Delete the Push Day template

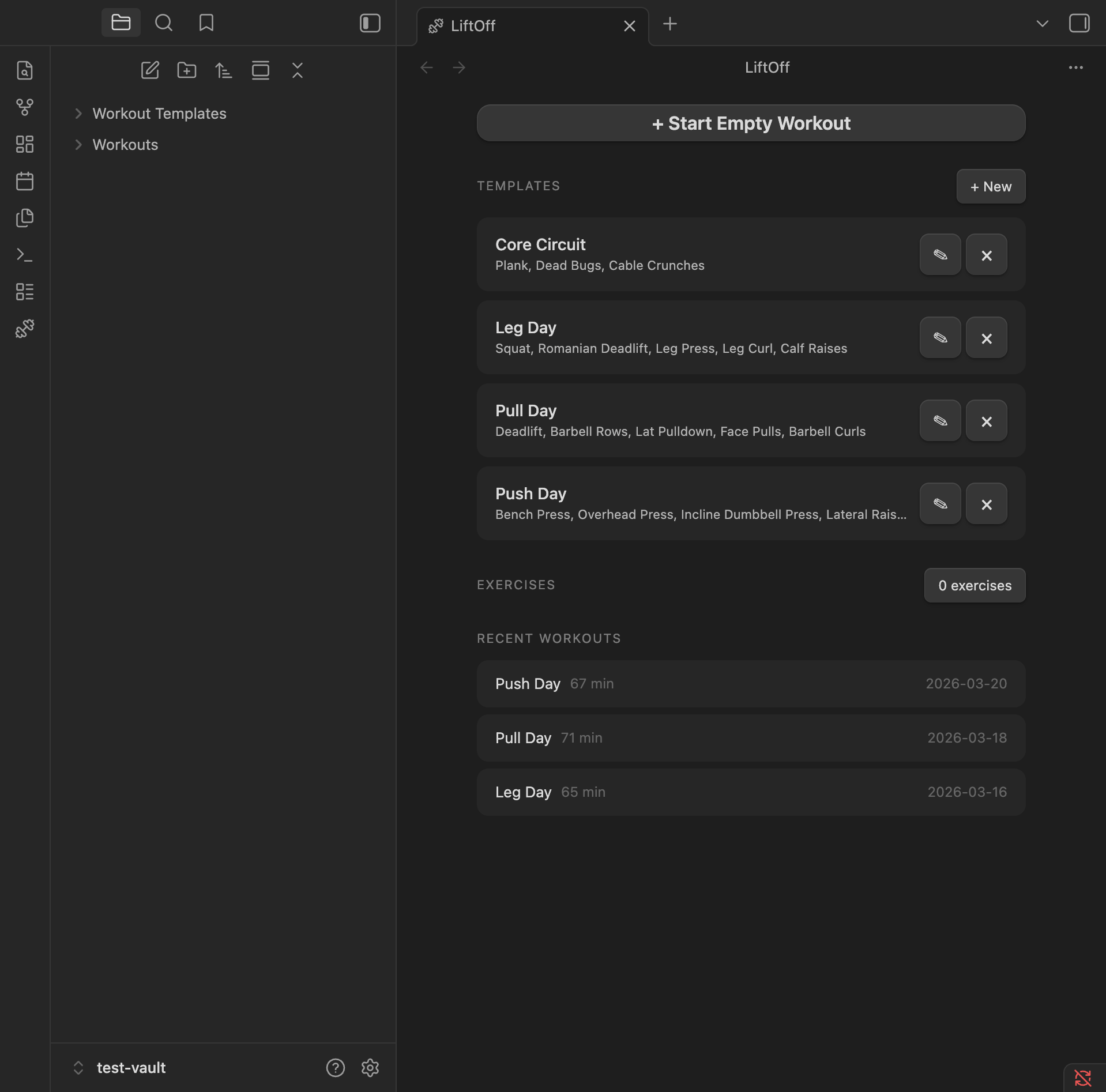[986, 504]
